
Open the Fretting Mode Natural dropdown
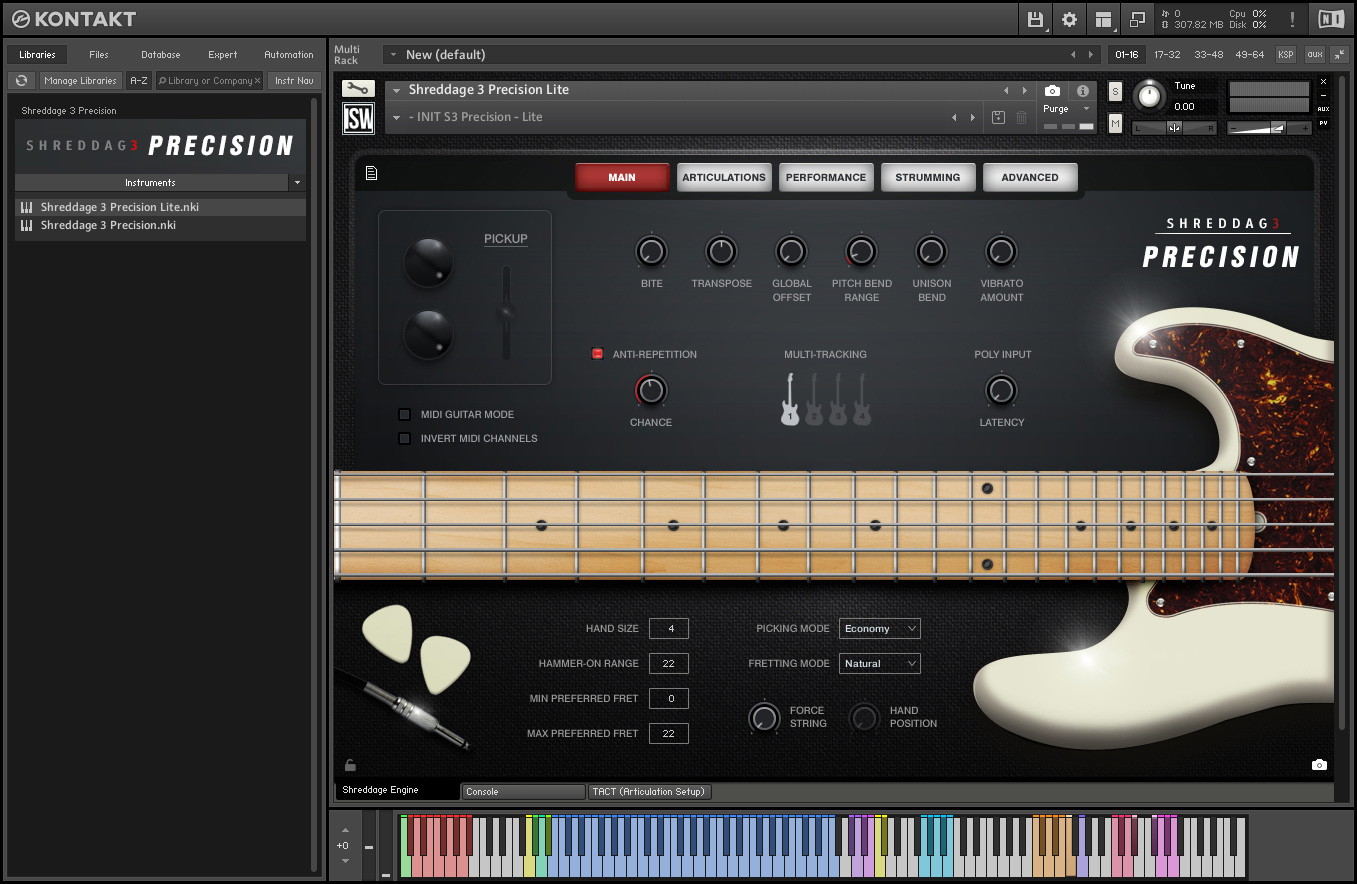click(880, 663)
